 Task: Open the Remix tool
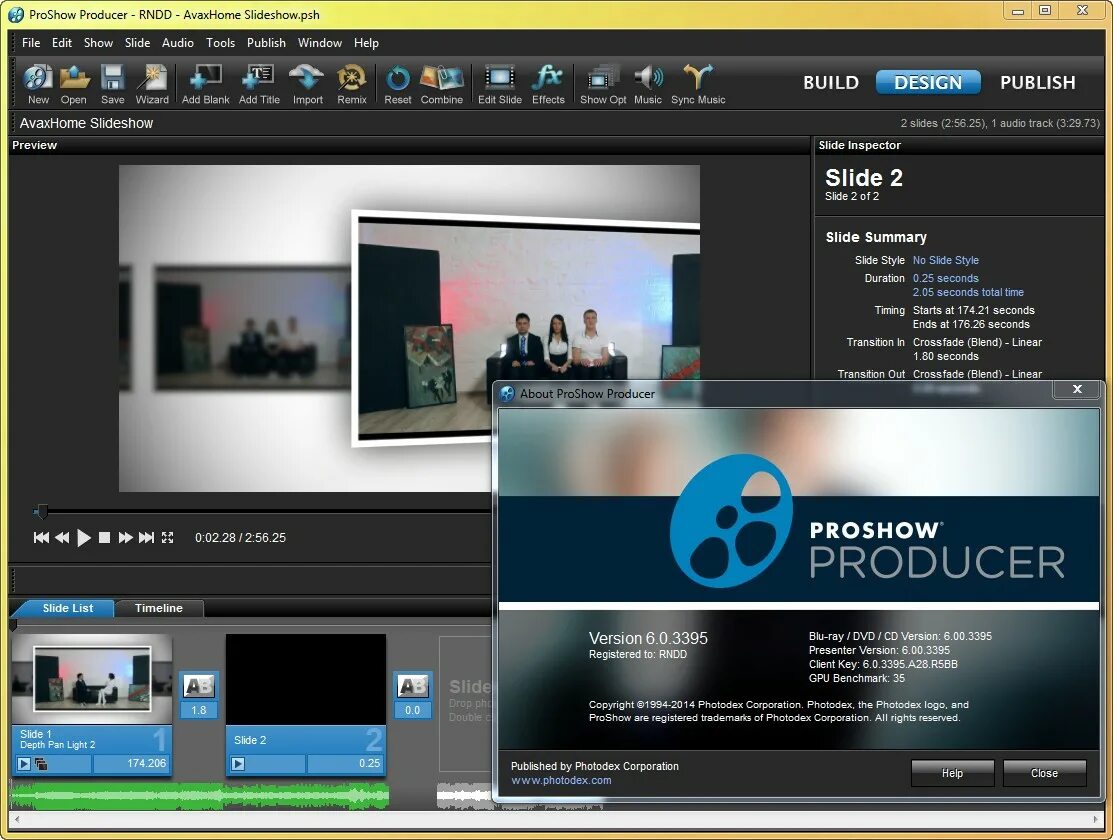[351, 84]
